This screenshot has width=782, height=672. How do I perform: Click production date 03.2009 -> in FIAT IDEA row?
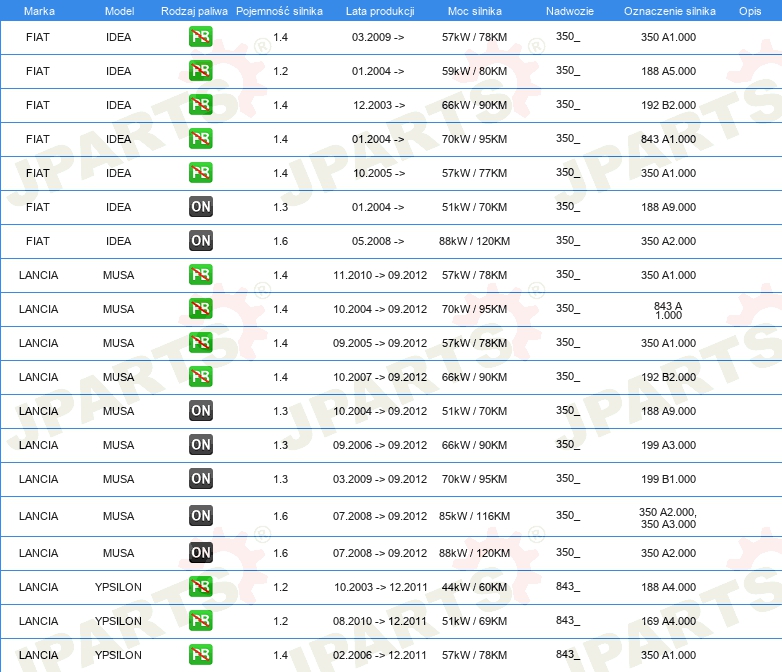coord(378,37)
